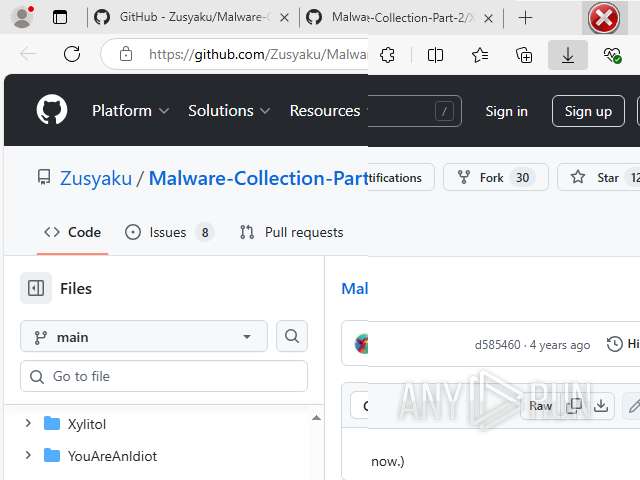Edit this file pencil icon

click(633, 406)
